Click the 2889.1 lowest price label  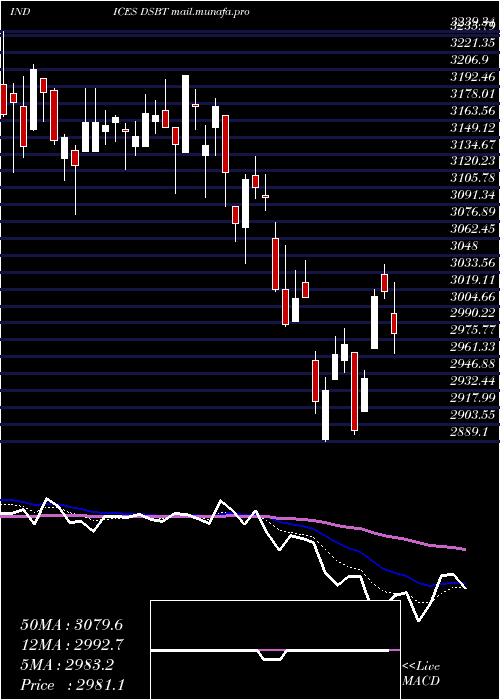click(470, 432)
